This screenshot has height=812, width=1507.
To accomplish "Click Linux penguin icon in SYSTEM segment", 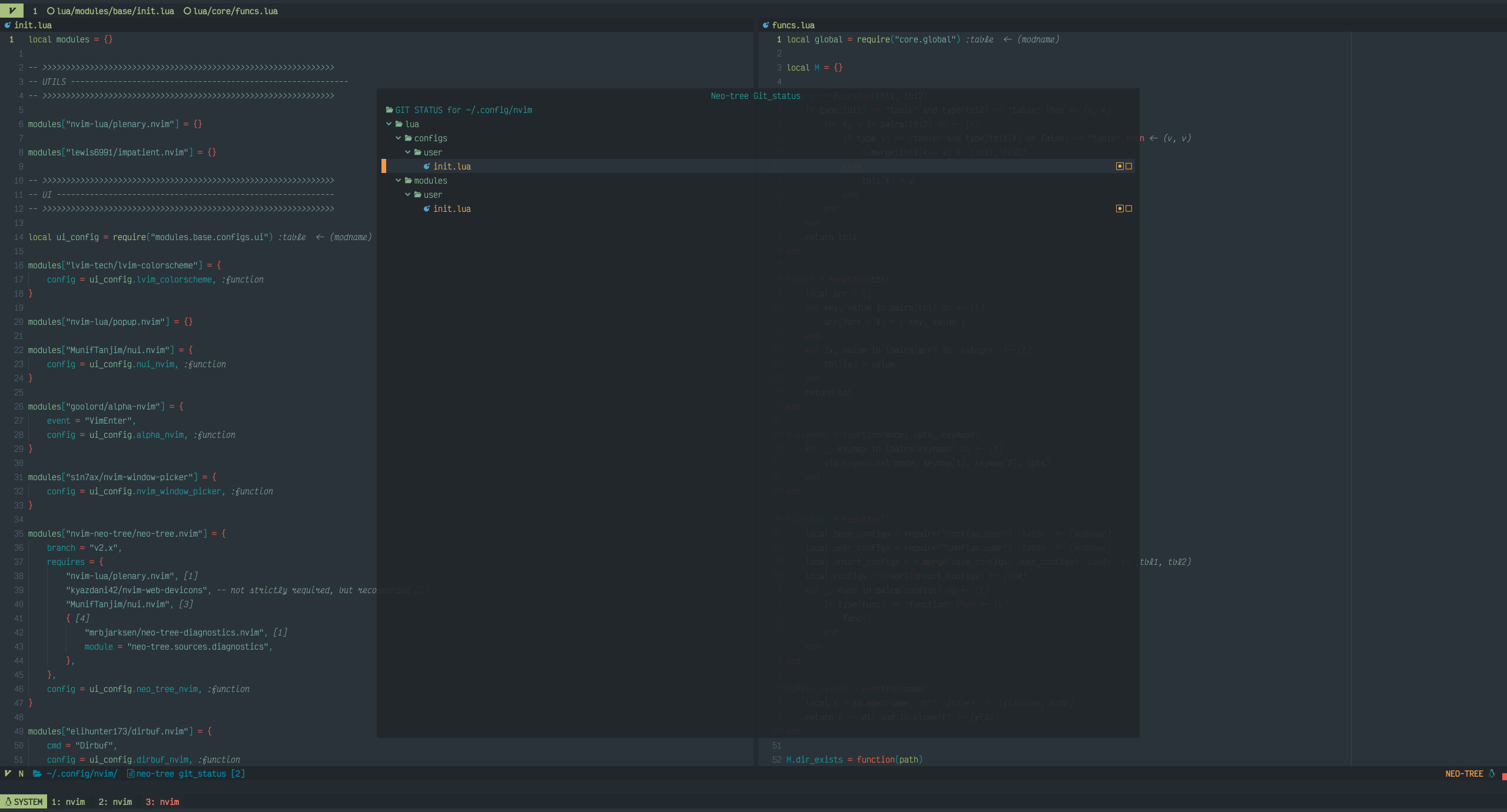I will 8,802.
